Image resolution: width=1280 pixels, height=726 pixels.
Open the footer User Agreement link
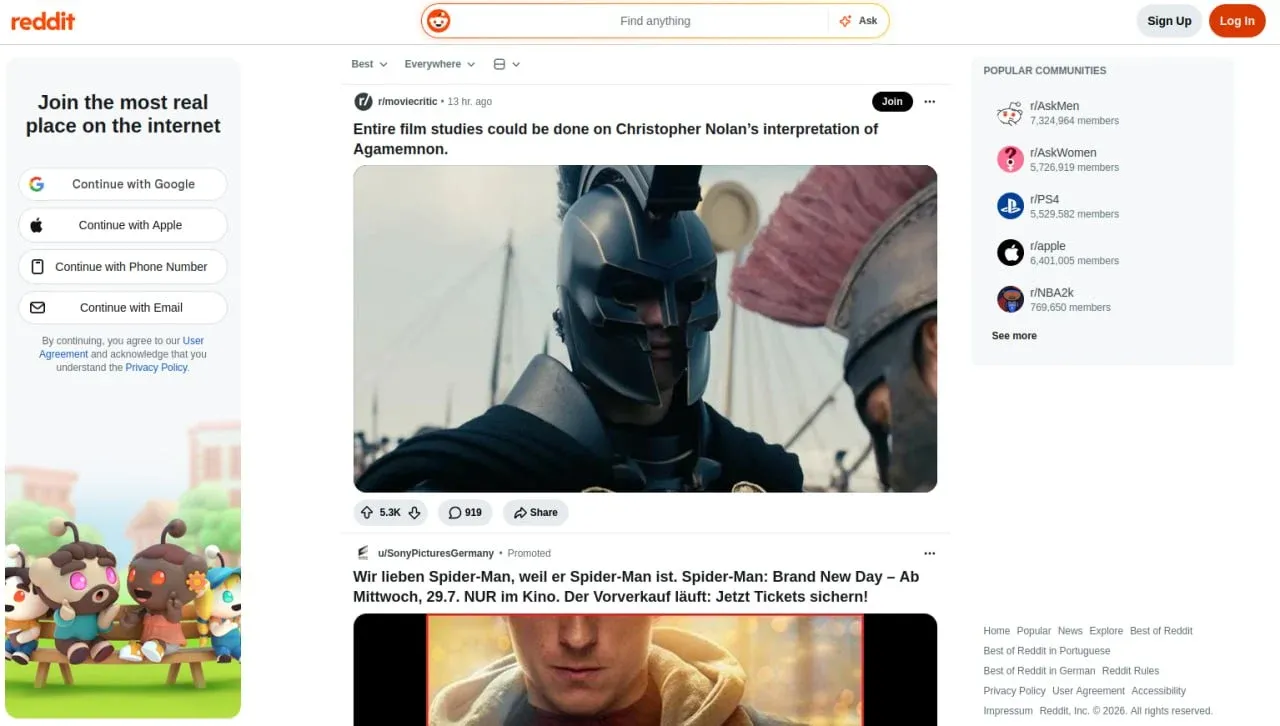tap(1088, 691)
